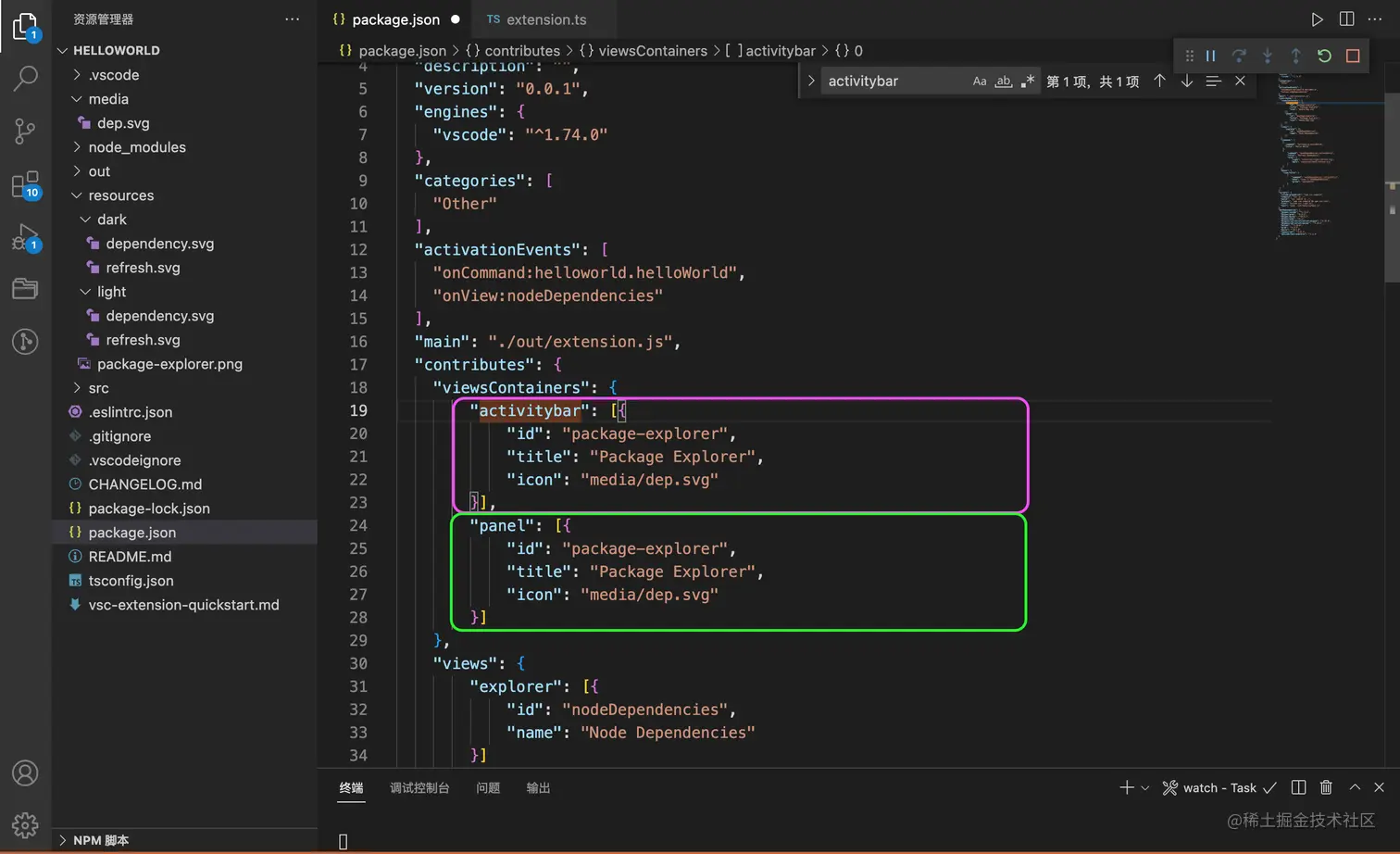Viewport: 1400px width, 854px height.
Task: Click contributes in the breadcrumb
Action: click(522, 51)
